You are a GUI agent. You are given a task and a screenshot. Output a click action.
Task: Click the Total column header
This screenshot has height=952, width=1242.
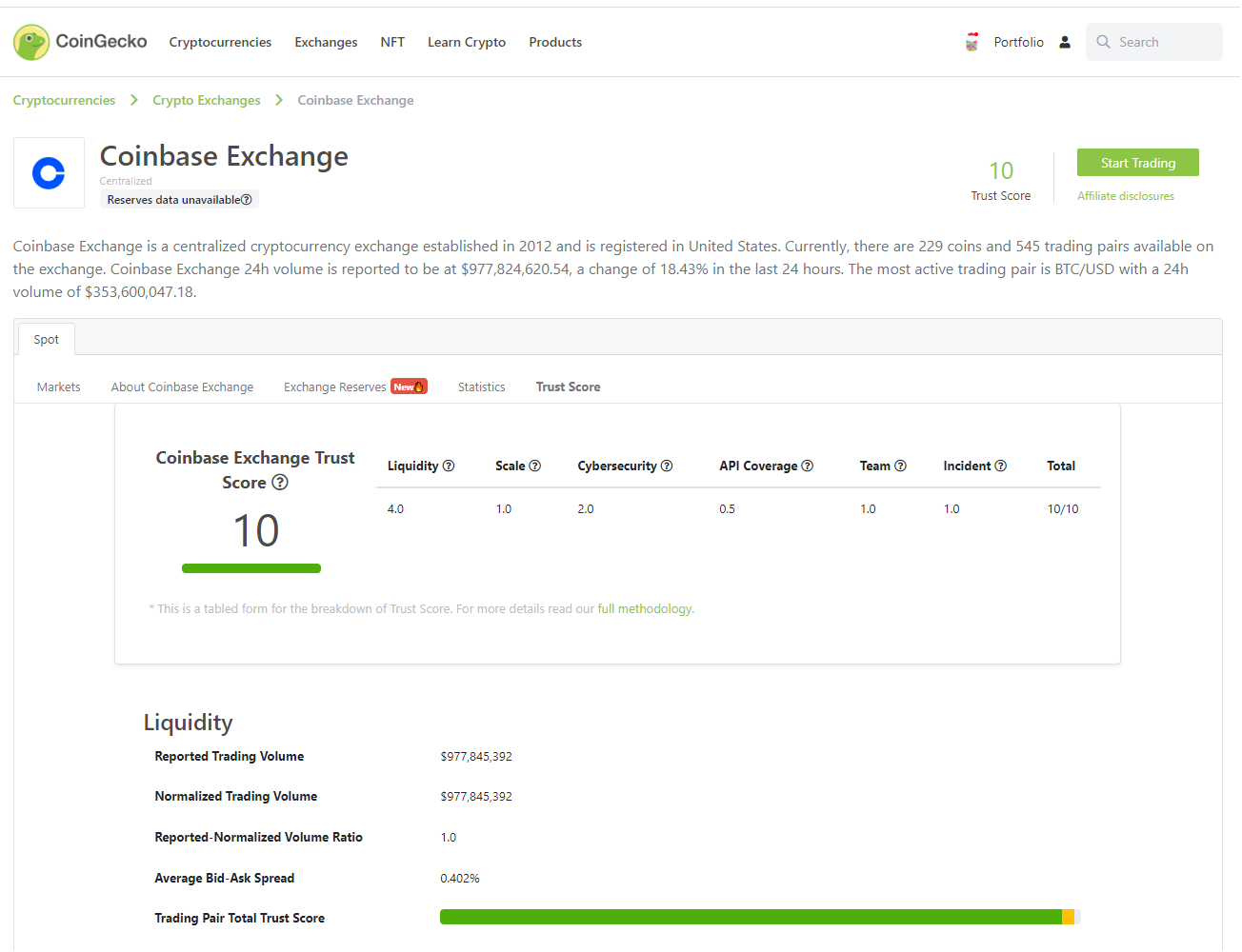1061,466
